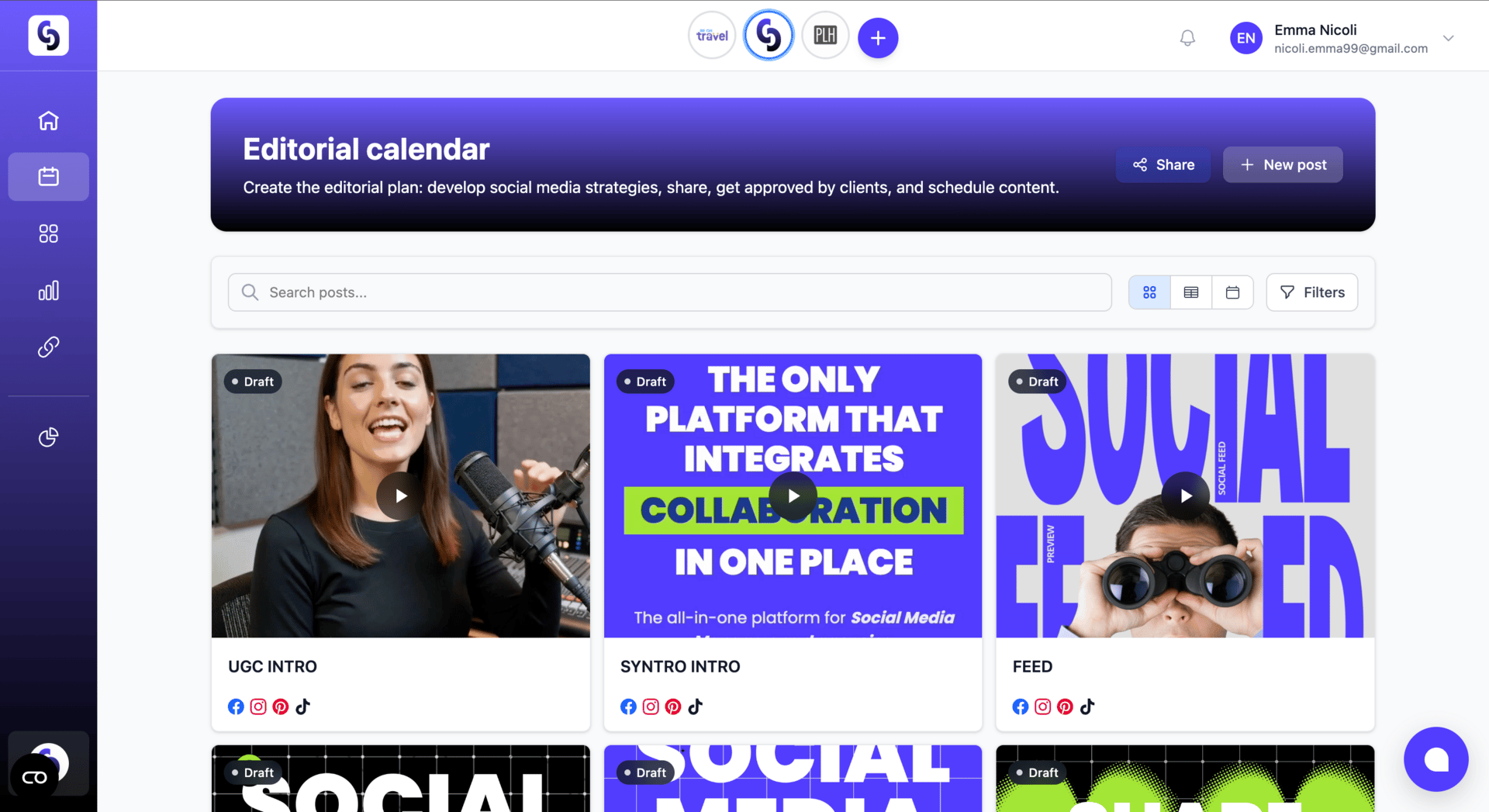Open the Home page in sidebar
The height and width of the screenshot is (812, 1489).
(48, 120)
